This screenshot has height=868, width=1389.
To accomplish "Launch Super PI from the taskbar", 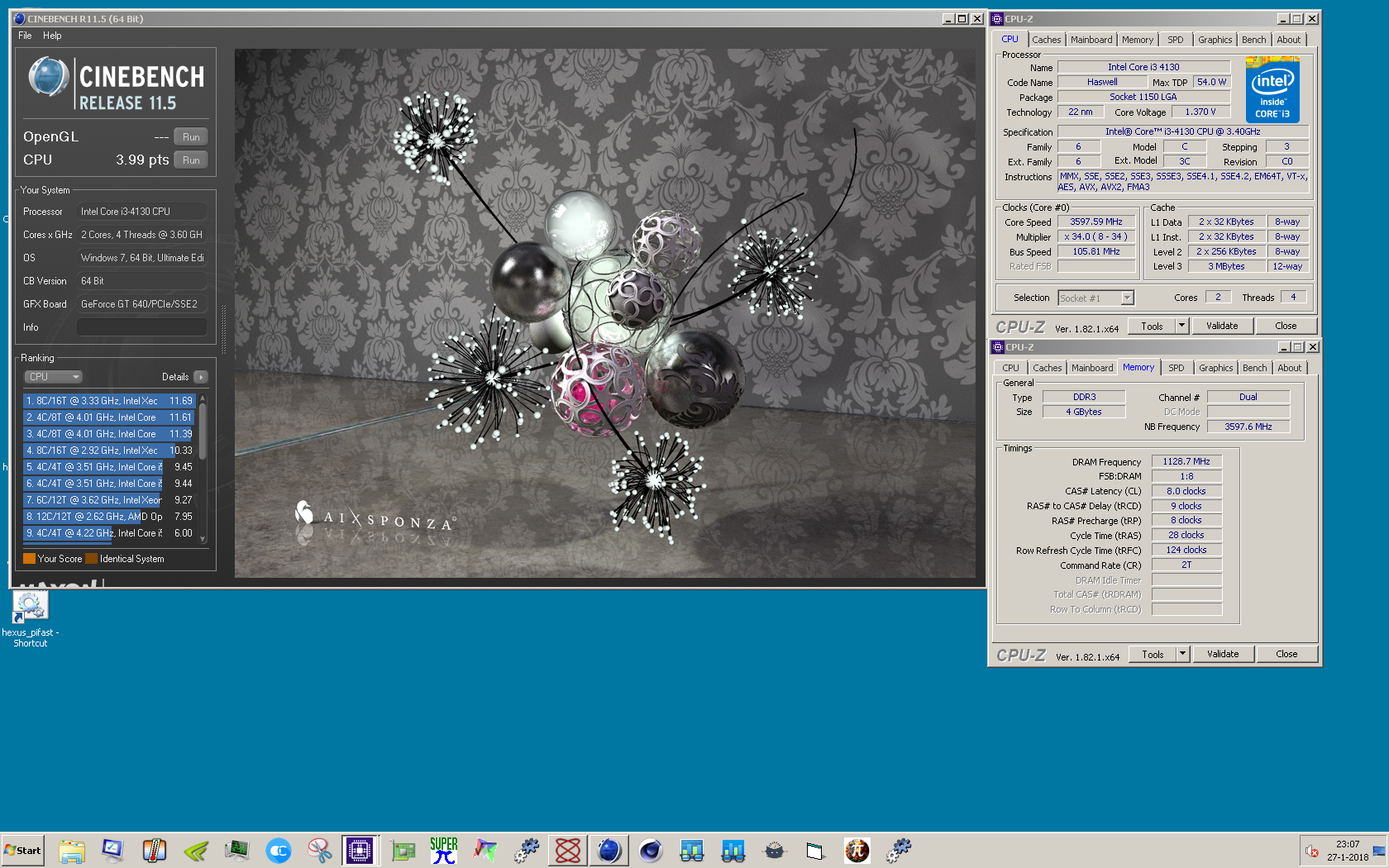I will (x=444, y=851).
